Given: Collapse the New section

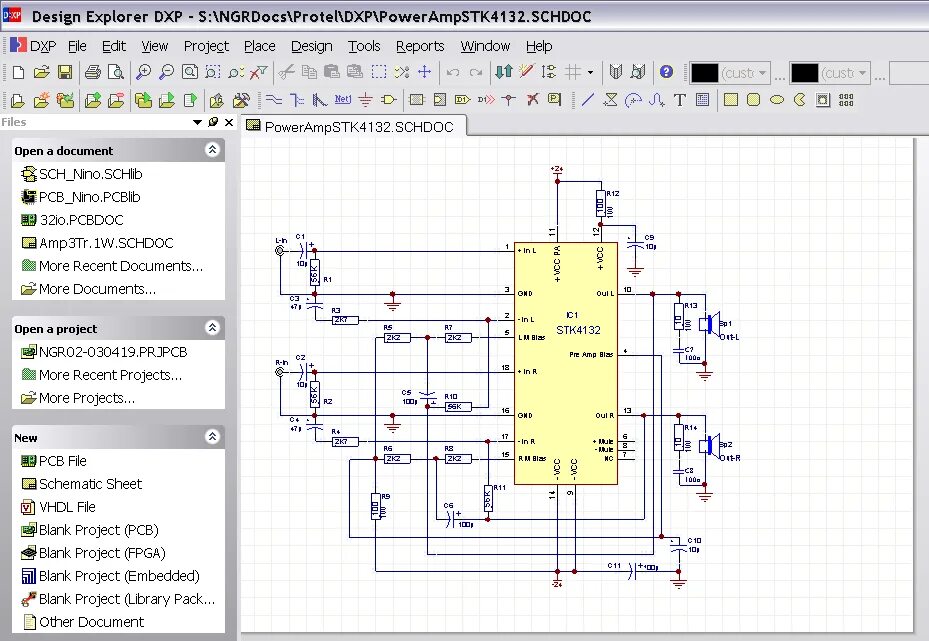Looking at the screenshot, I should tap(212, 437).
